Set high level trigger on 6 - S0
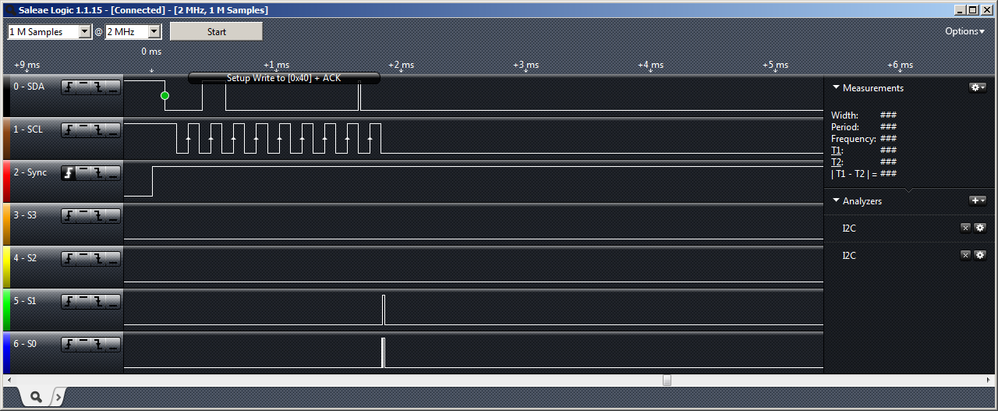This screenshot has height=411, width=998. point(83,344)
